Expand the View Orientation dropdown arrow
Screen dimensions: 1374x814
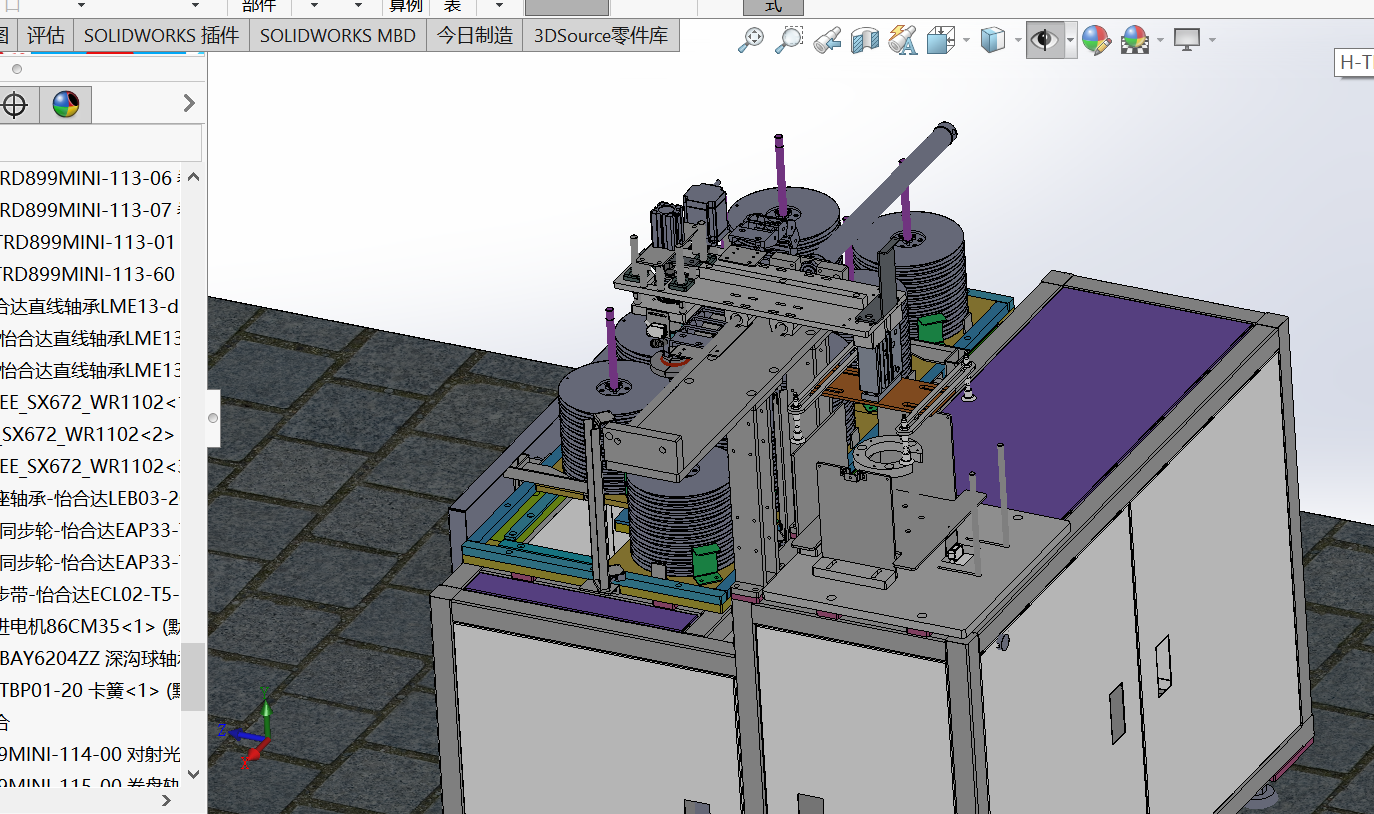966,40
